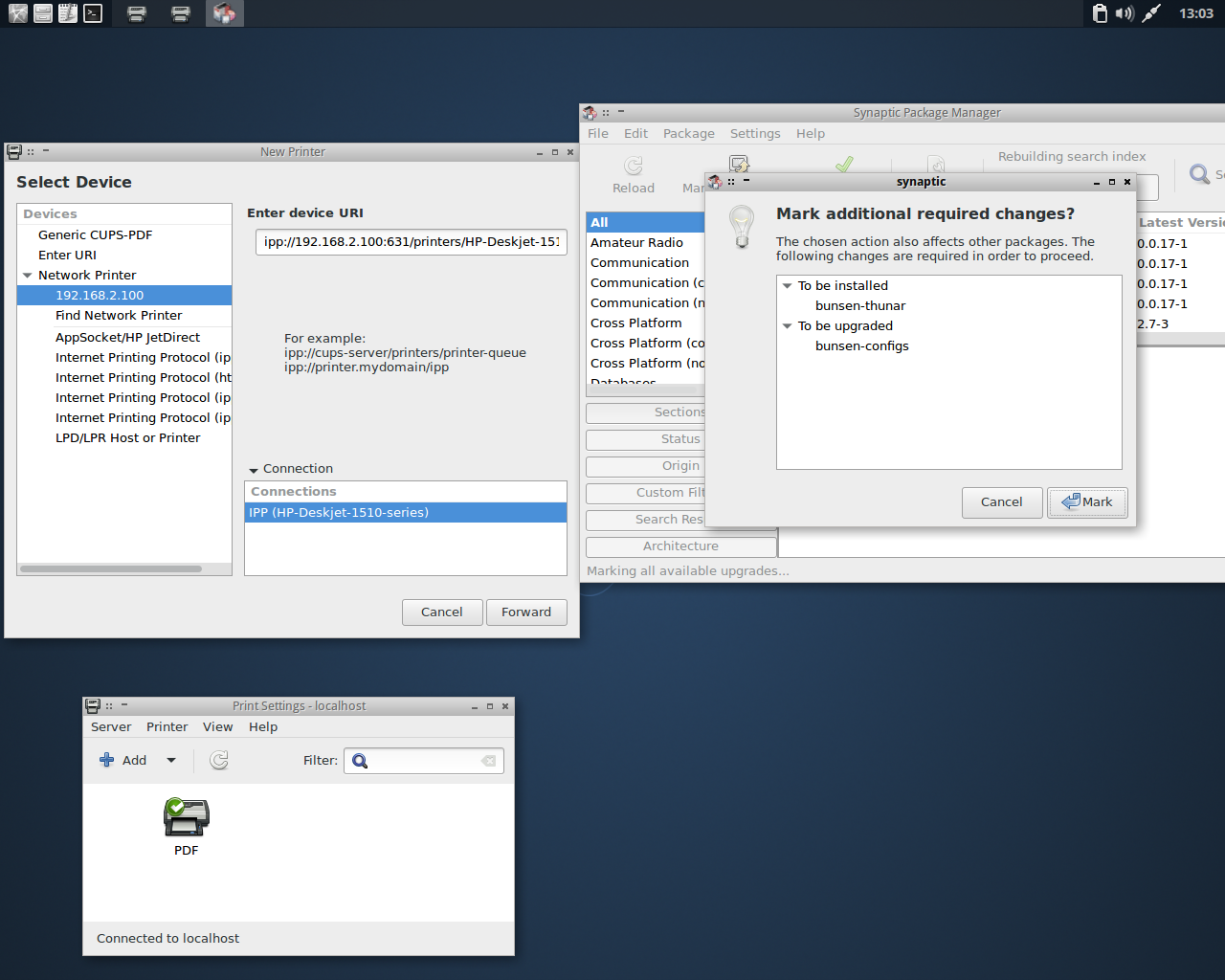Click the Reload icon in Synaptic toolbar

(634, 167)
